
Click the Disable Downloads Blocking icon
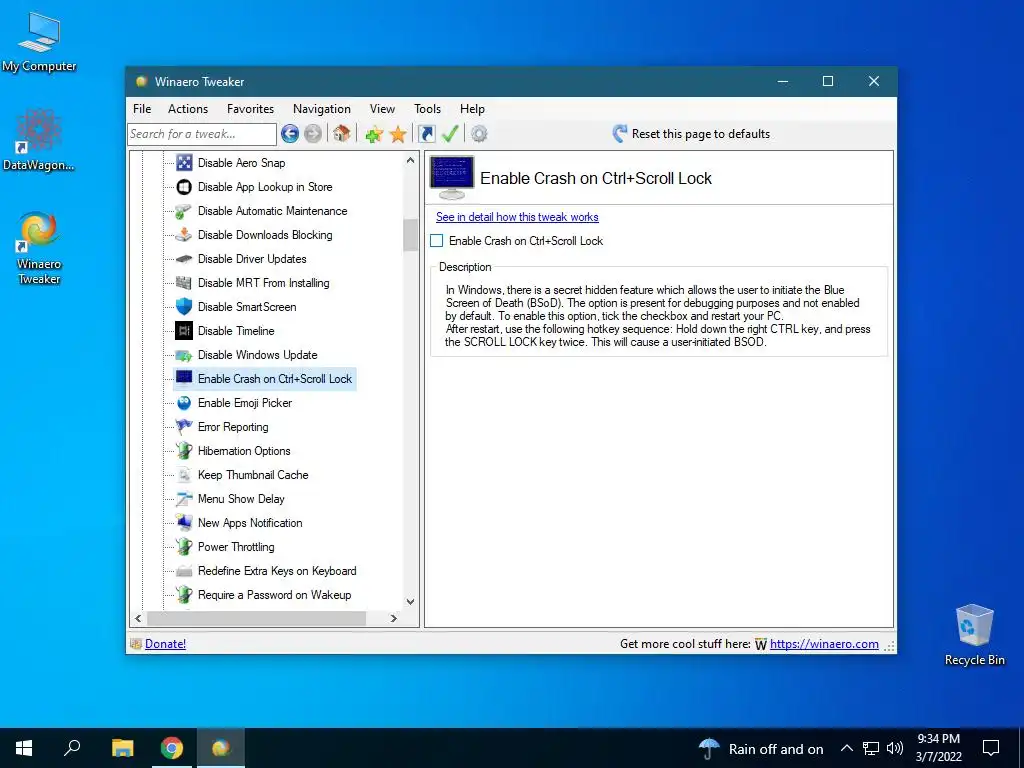click(184, 235)
